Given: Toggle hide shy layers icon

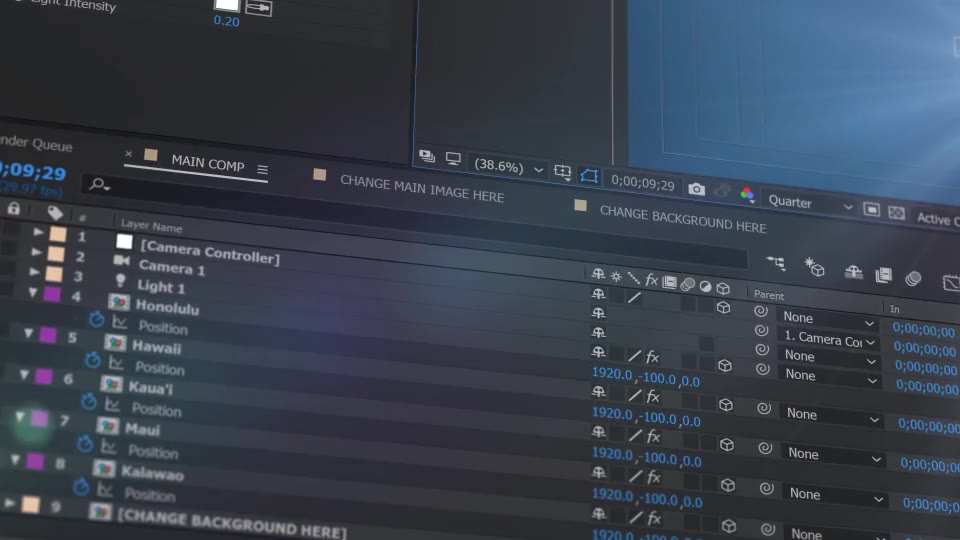Looking at the screenshot, I should pos(853,272).
